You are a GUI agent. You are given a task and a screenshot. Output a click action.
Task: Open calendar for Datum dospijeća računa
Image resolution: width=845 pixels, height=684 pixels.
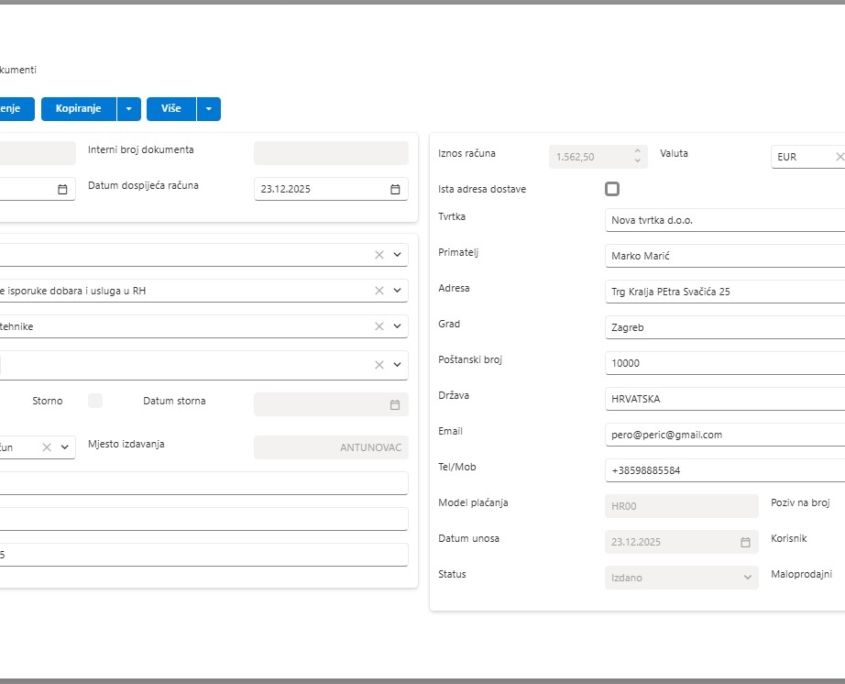[395, 189]
